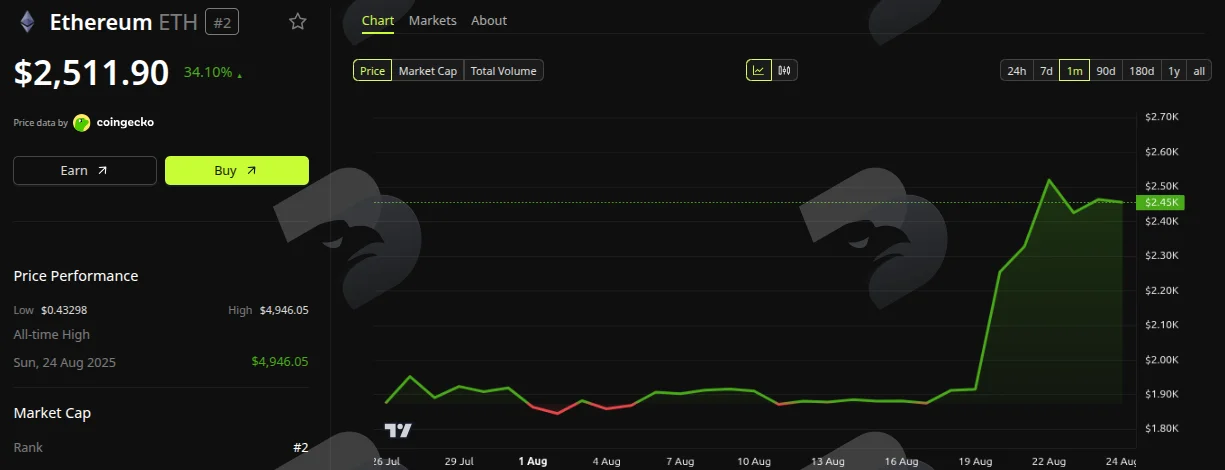This screenshot has width=1225, height=470.
Task: Select the Market Cap chart option
Action: tap(428, 71)
